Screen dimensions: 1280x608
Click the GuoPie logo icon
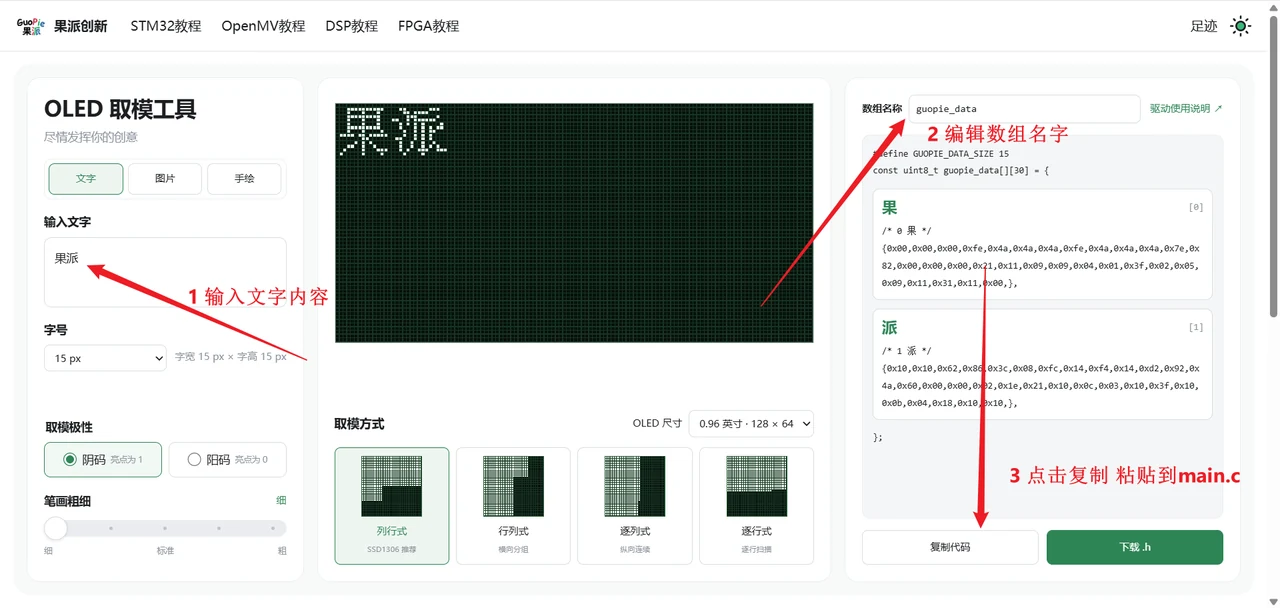(x=30, y=26)
